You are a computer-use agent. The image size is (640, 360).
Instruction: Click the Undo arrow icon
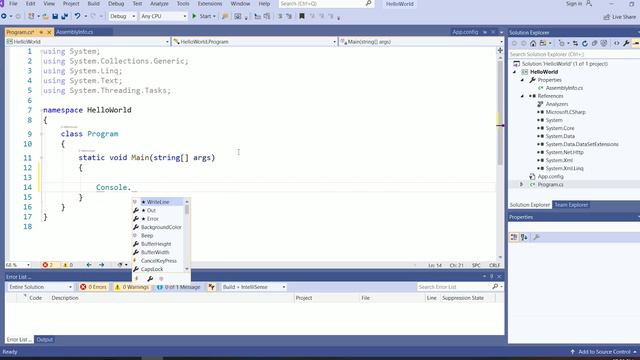tap(77, 16)
